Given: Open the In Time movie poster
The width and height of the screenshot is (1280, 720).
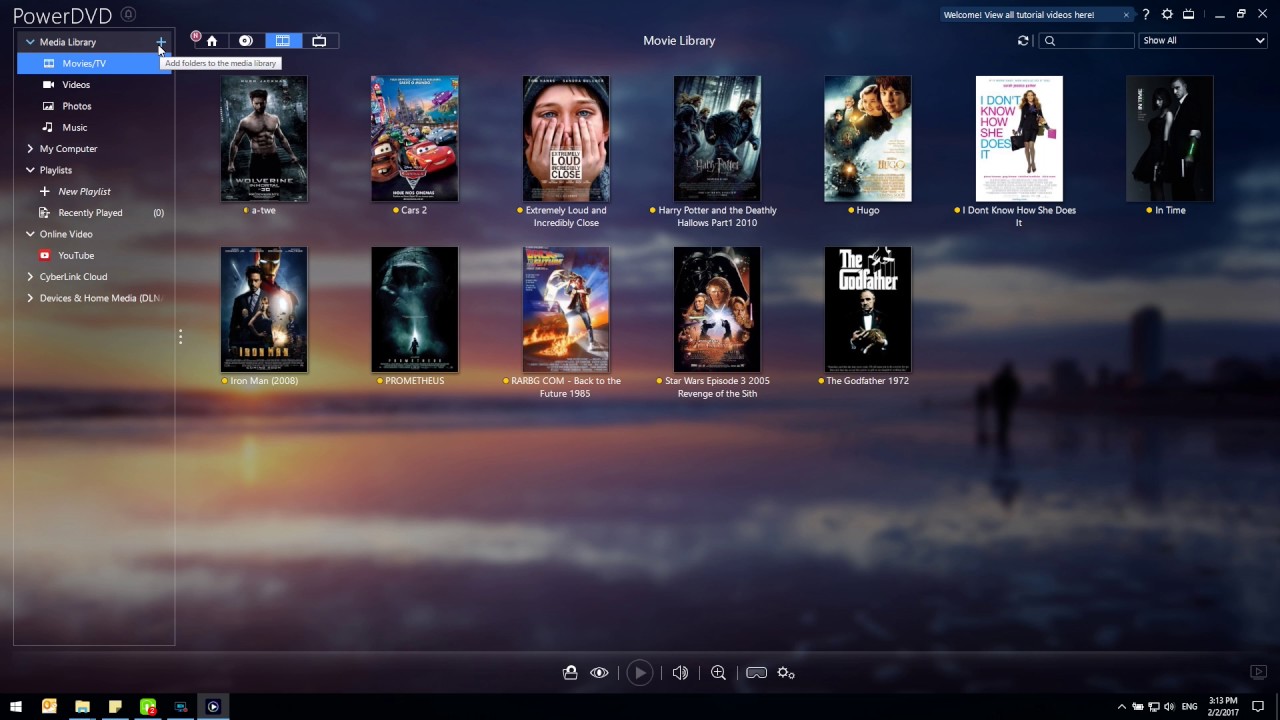Looking at the screenshot, I should [x=1170, y=139].
